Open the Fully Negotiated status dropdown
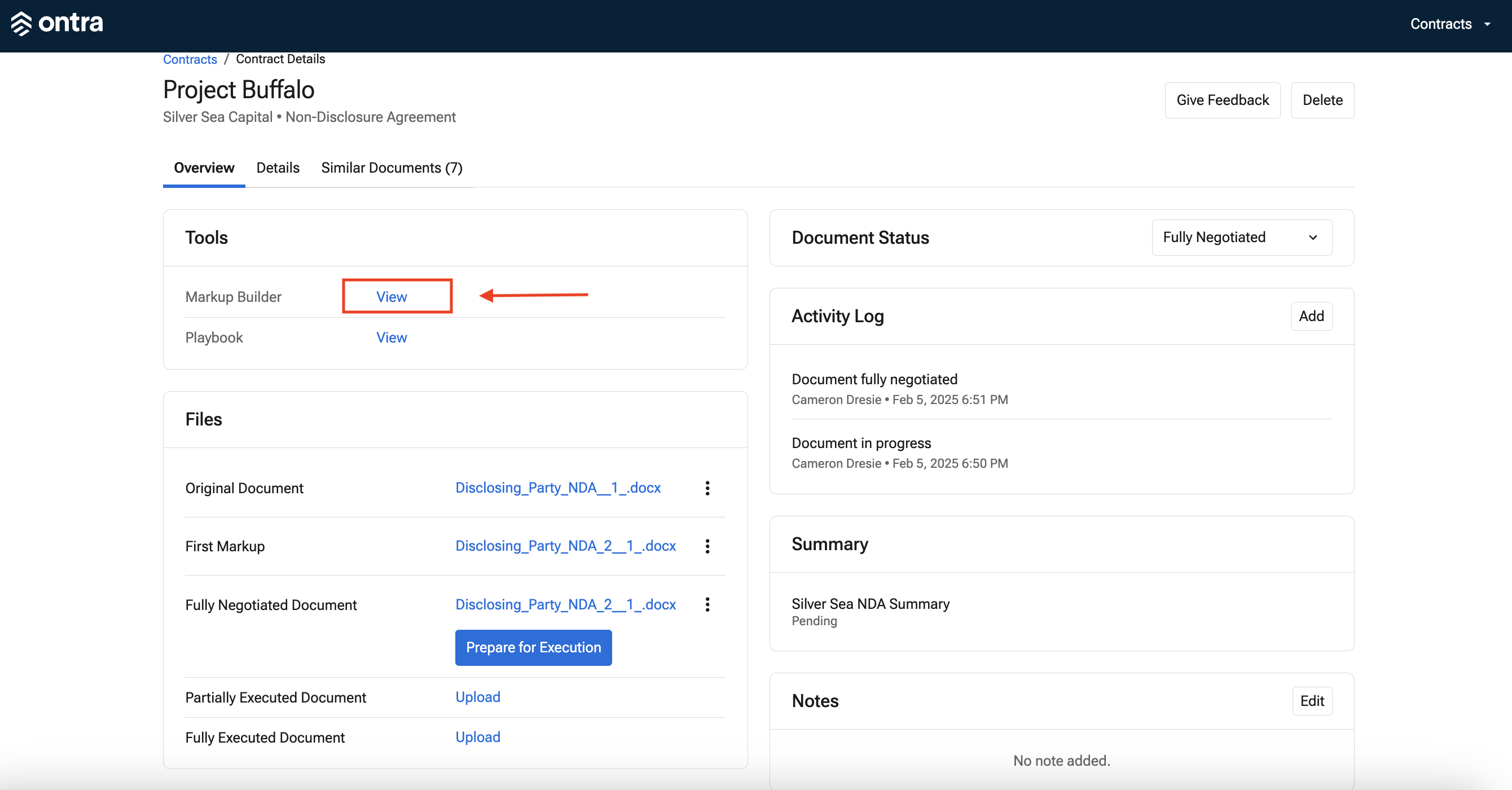The height and width of the screenshot is (790, 1512). 1241,237
